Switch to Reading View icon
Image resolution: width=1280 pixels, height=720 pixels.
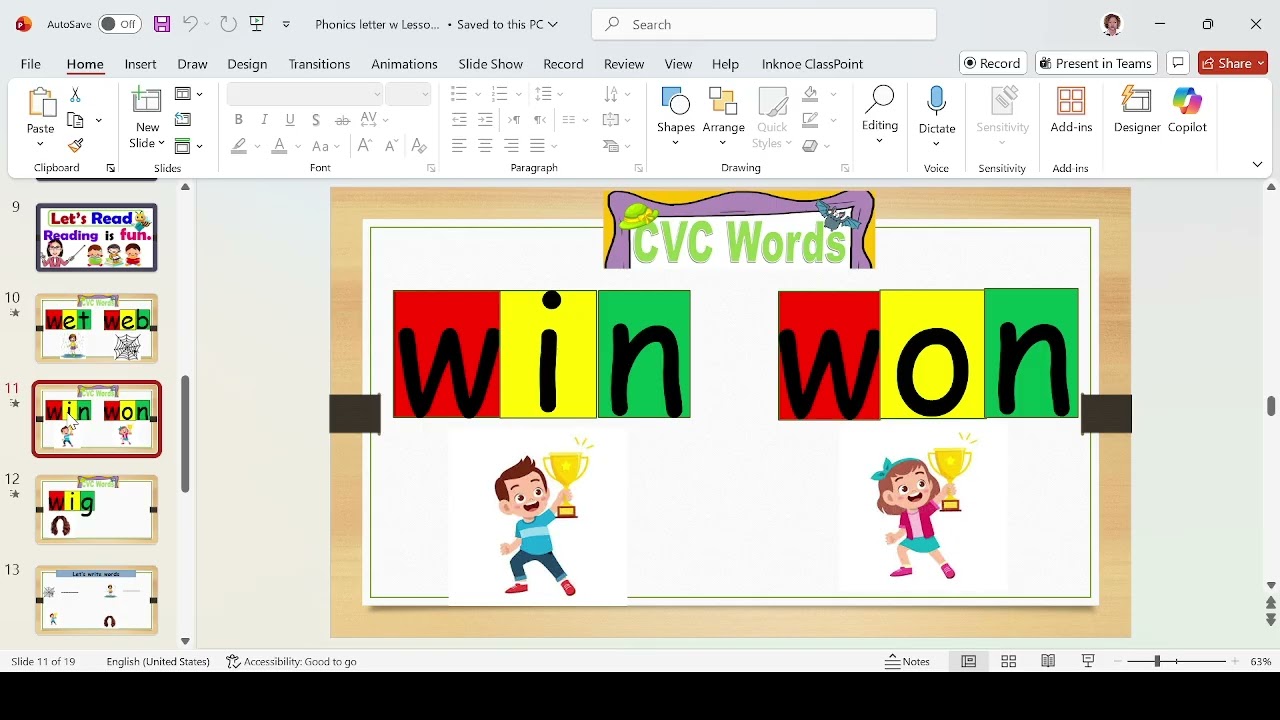(1048, 661)
